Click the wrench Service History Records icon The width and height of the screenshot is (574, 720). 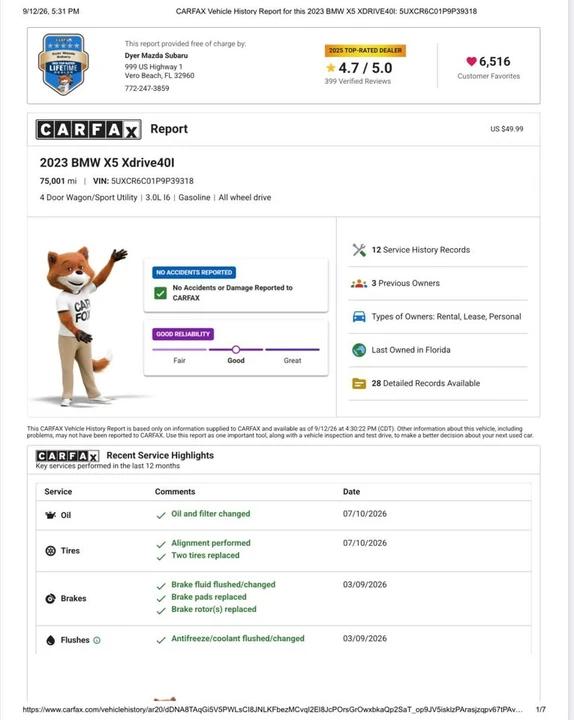coord(359,250)
